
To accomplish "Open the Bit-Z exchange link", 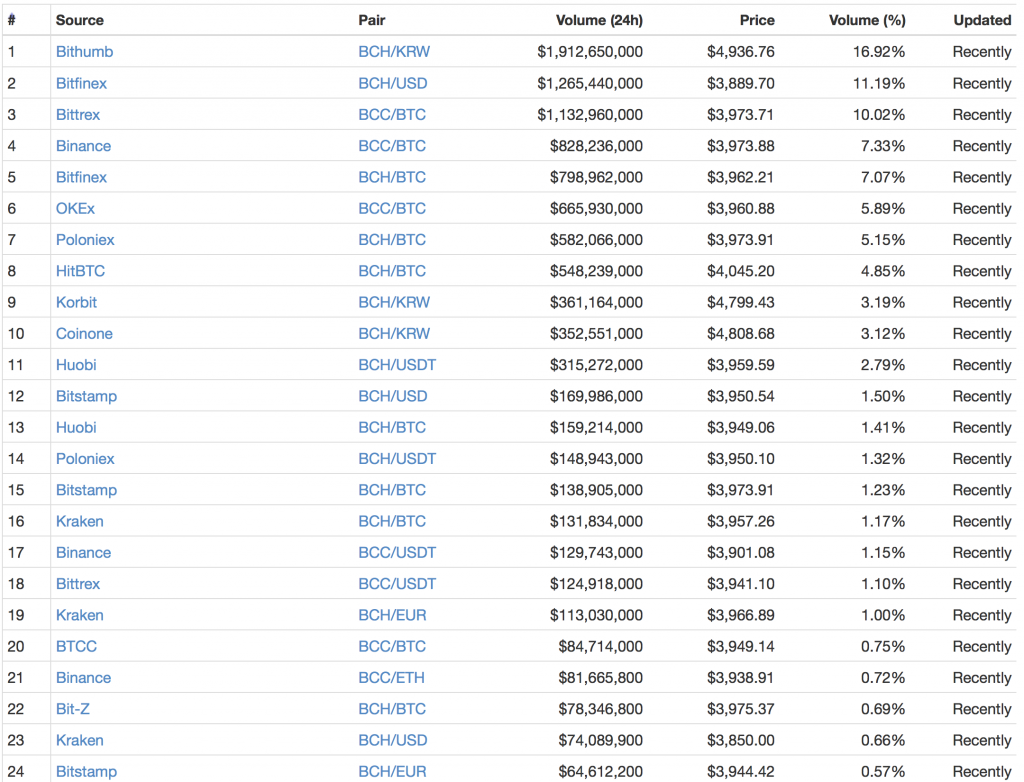I will (72, 709).
